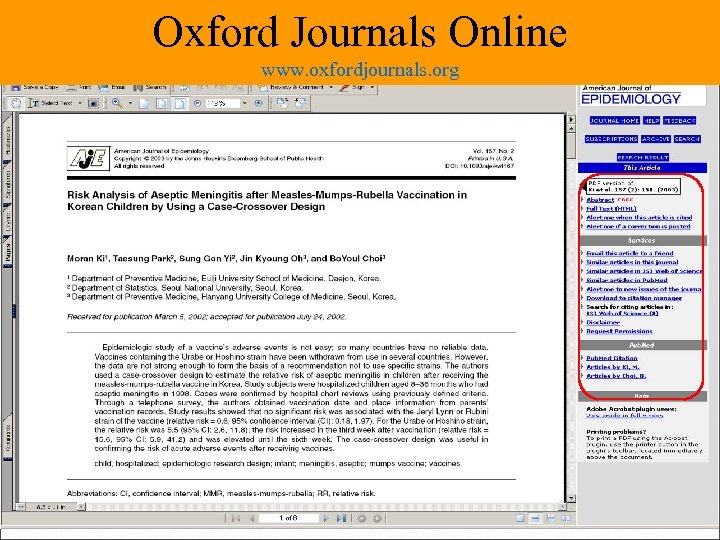Click Save a Copy in Acrobat toolbar
The image size is (720, 540).
tap(35, 87)
